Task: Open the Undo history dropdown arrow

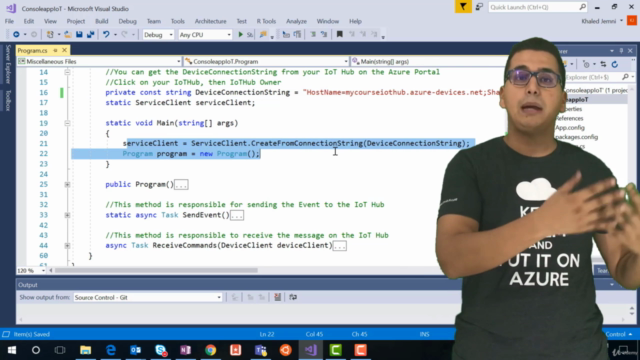Action: [x=115, y=35]
